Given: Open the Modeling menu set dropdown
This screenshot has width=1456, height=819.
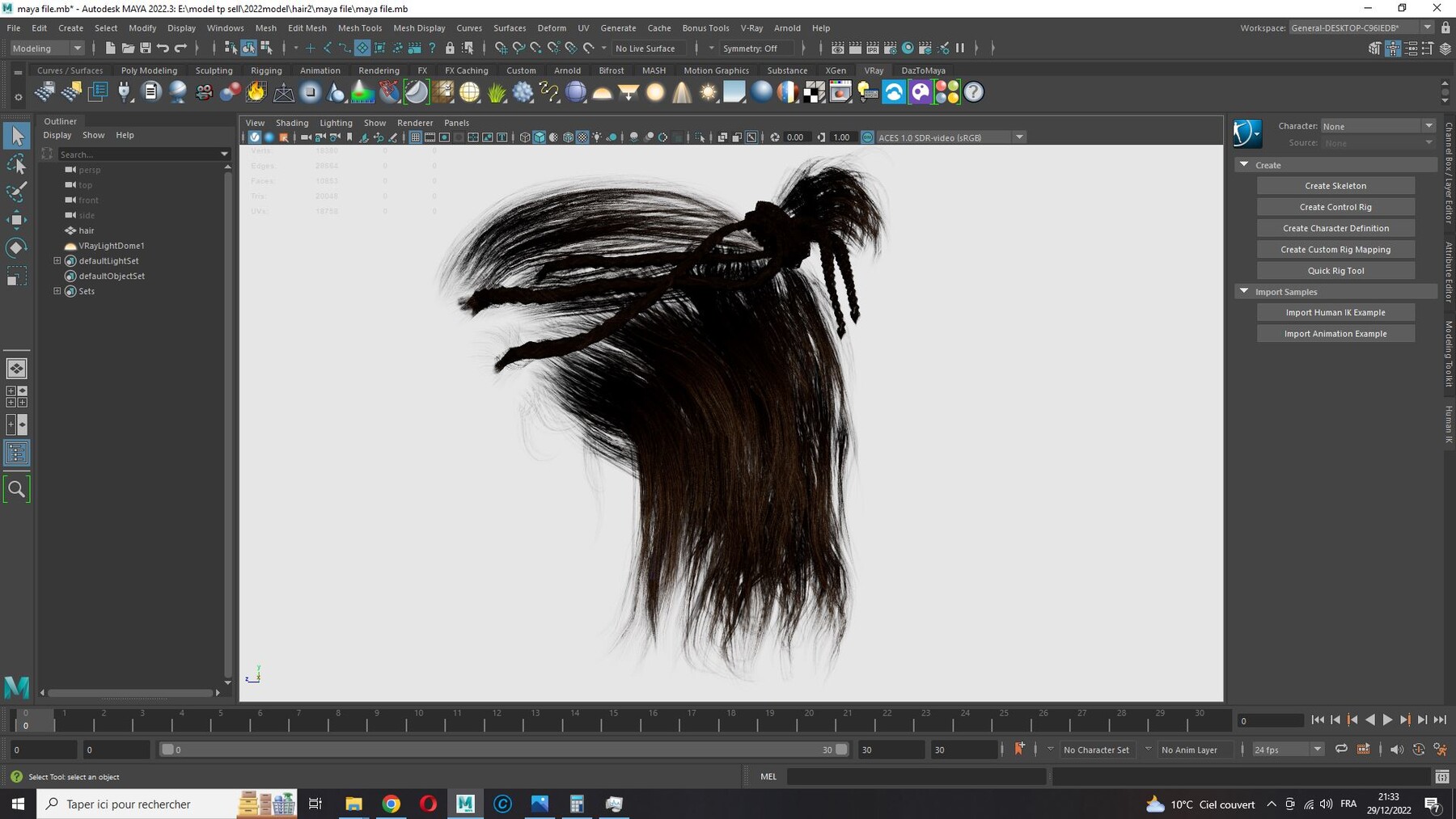Looking at the screenshot, I should pos(47,49).
